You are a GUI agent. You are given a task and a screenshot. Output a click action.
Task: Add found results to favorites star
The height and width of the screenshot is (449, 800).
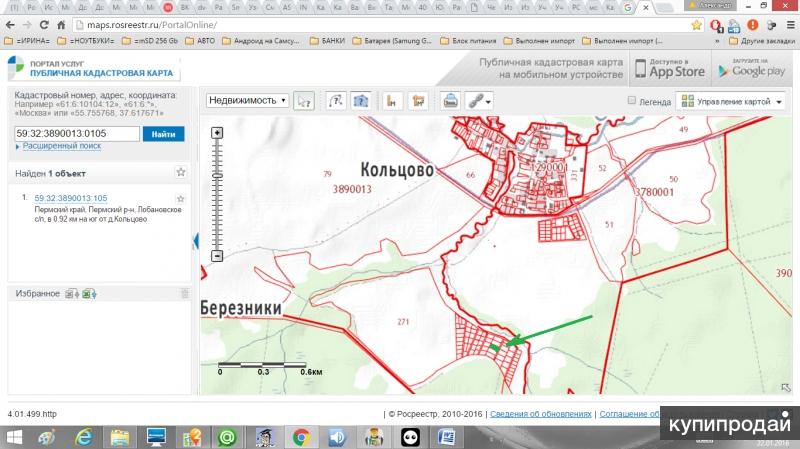click(x=181, y=172)
